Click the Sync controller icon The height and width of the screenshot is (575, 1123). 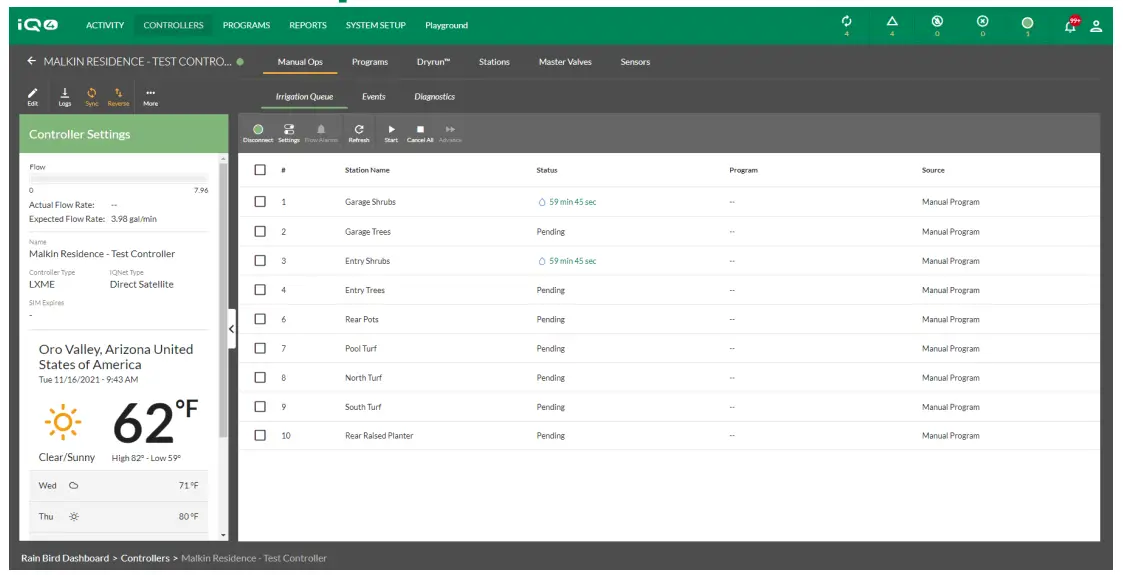[x=91, y=95]
